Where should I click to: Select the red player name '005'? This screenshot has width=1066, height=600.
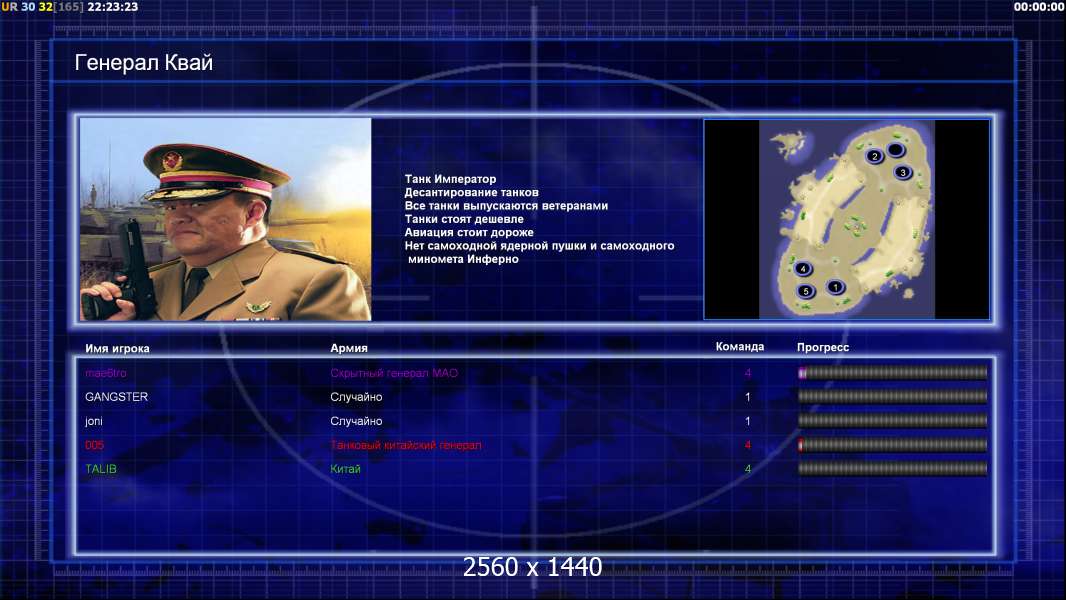[x=94, y=445]
